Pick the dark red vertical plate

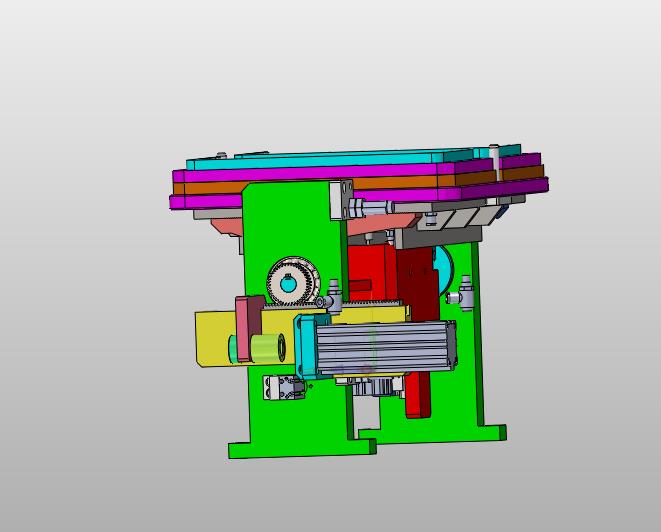tap(419, 282)
